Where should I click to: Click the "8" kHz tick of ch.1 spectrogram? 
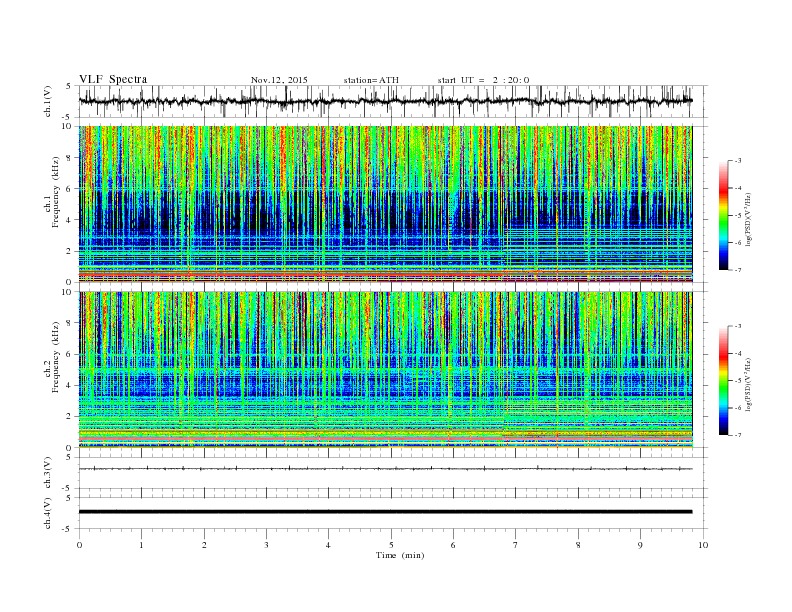(x=69, y=158)
